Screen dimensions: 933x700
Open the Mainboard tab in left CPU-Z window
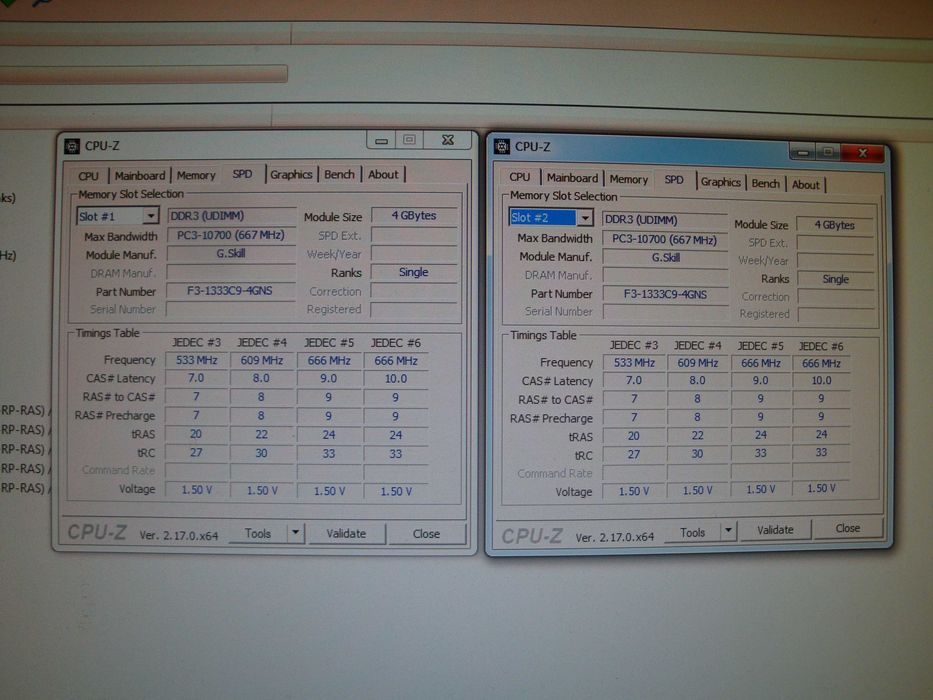(x=140, y=176)
